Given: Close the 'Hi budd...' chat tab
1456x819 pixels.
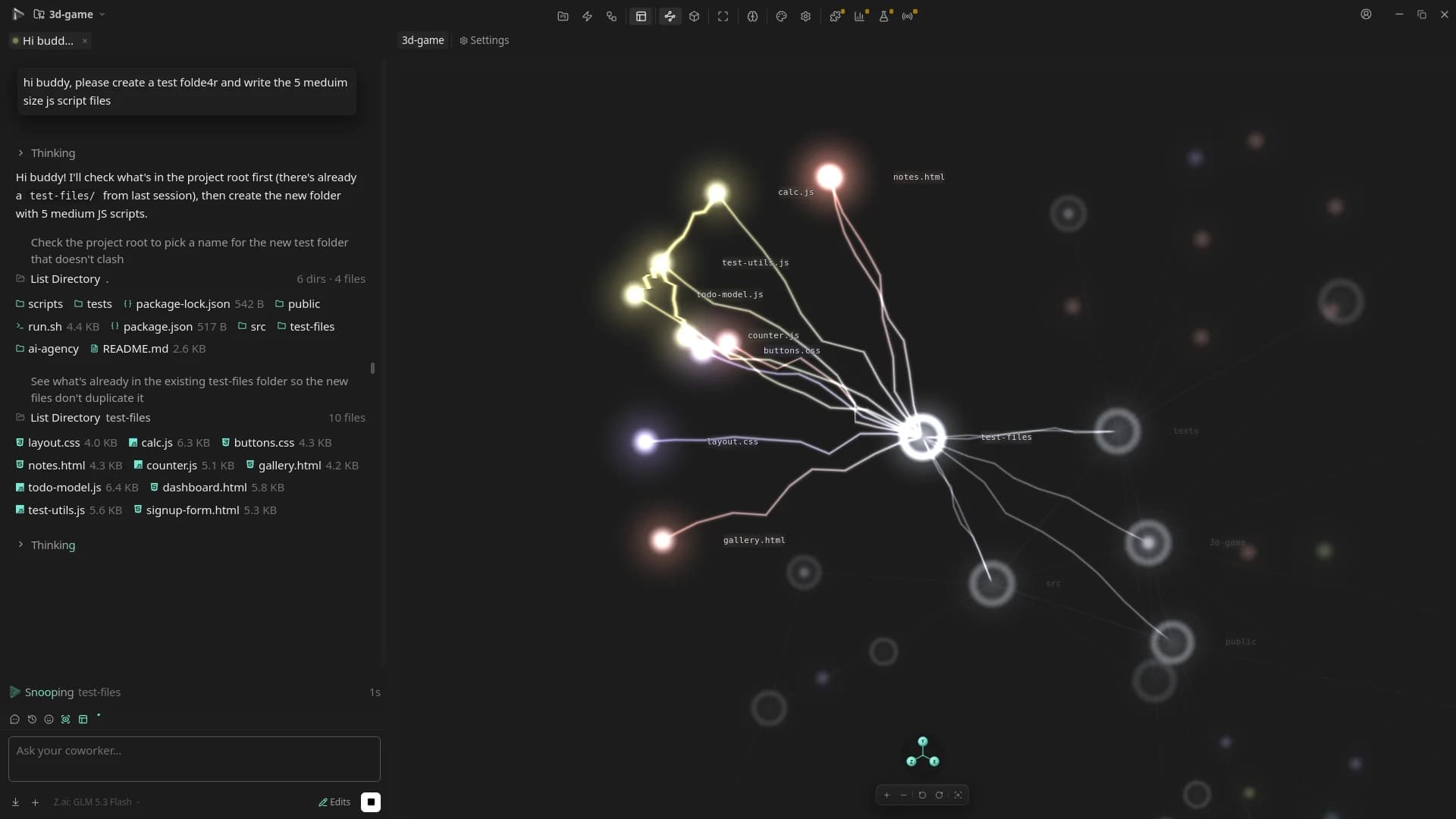Looking at the screenshot, I should (85, 41).
